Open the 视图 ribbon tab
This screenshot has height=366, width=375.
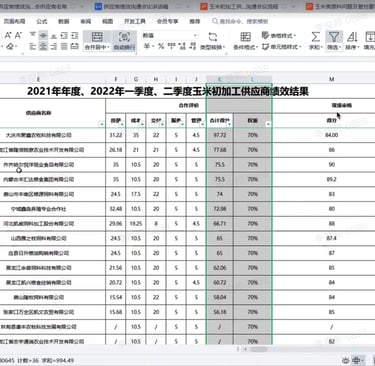coord(107,21)
